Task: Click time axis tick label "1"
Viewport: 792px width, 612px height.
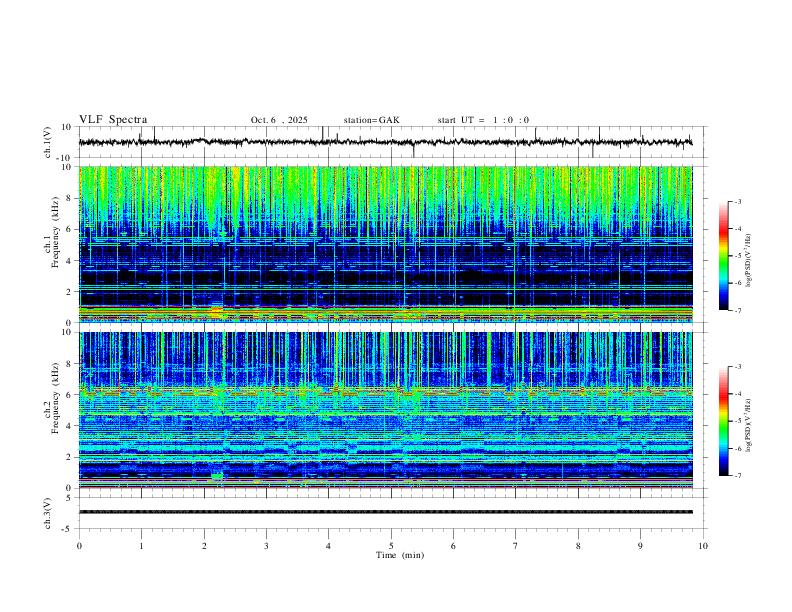Action: 141,546
